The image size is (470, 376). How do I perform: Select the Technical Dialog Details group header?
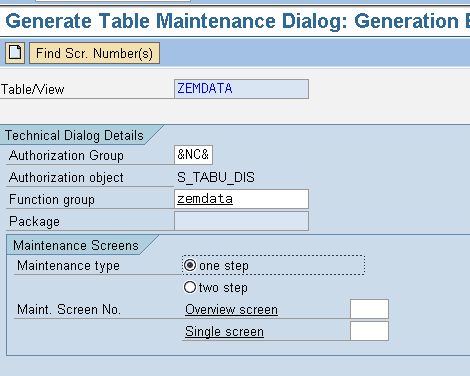[74, 135]
